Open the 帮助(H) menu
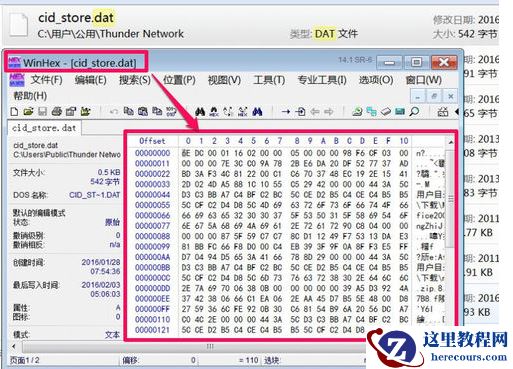 click(30, 96)
